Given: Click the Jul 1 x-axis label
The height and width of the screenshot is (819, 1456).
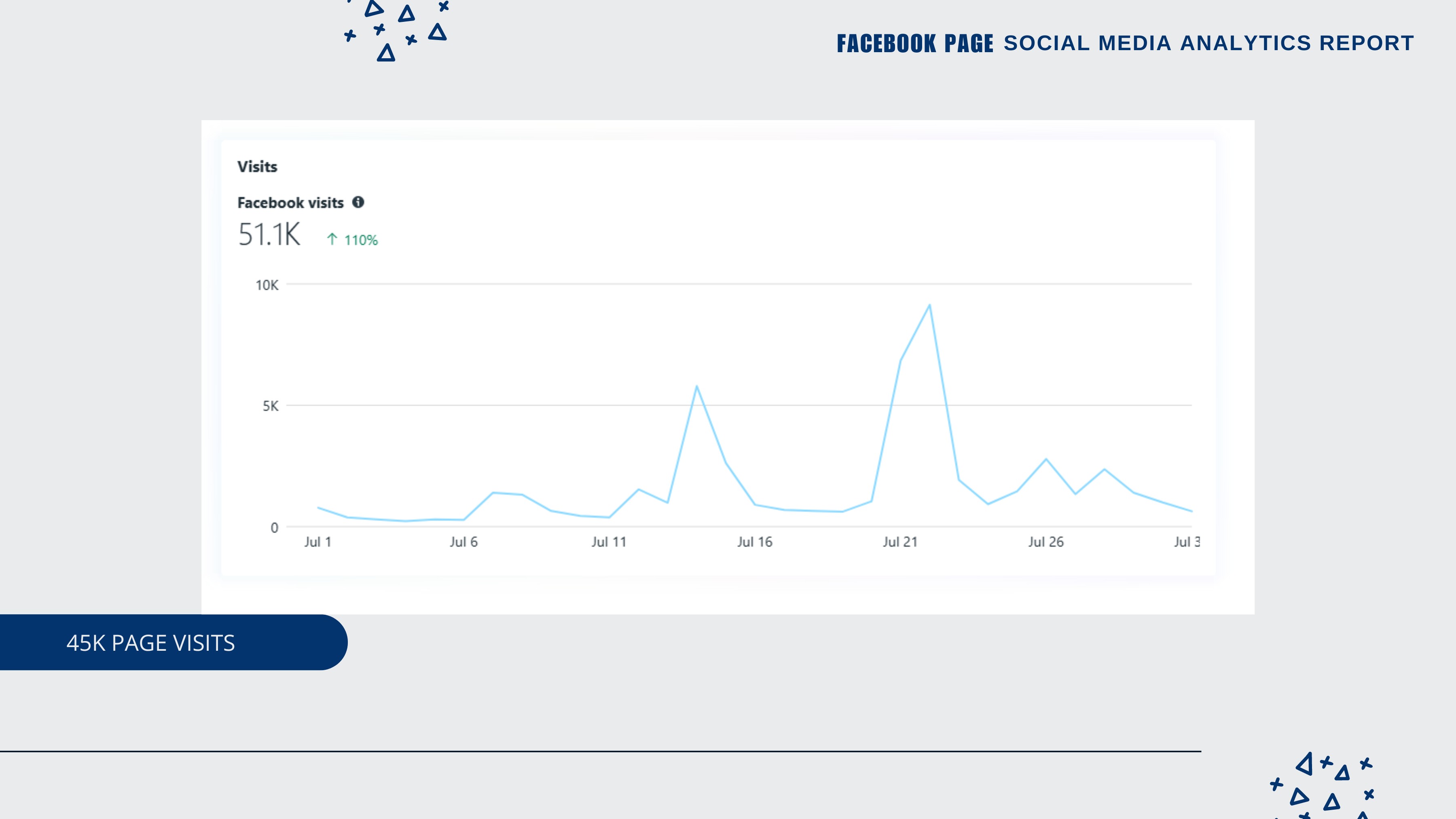Looking at the screenshot, I should [x=317, y=542].
